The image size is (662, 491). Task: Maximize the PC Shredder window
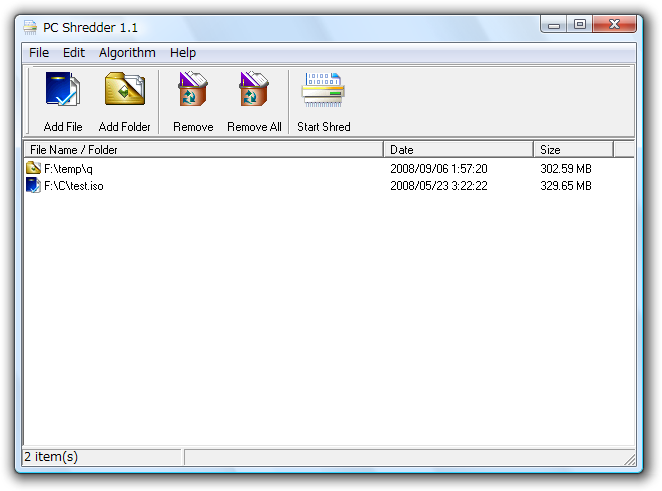click(x=580, y=24)
